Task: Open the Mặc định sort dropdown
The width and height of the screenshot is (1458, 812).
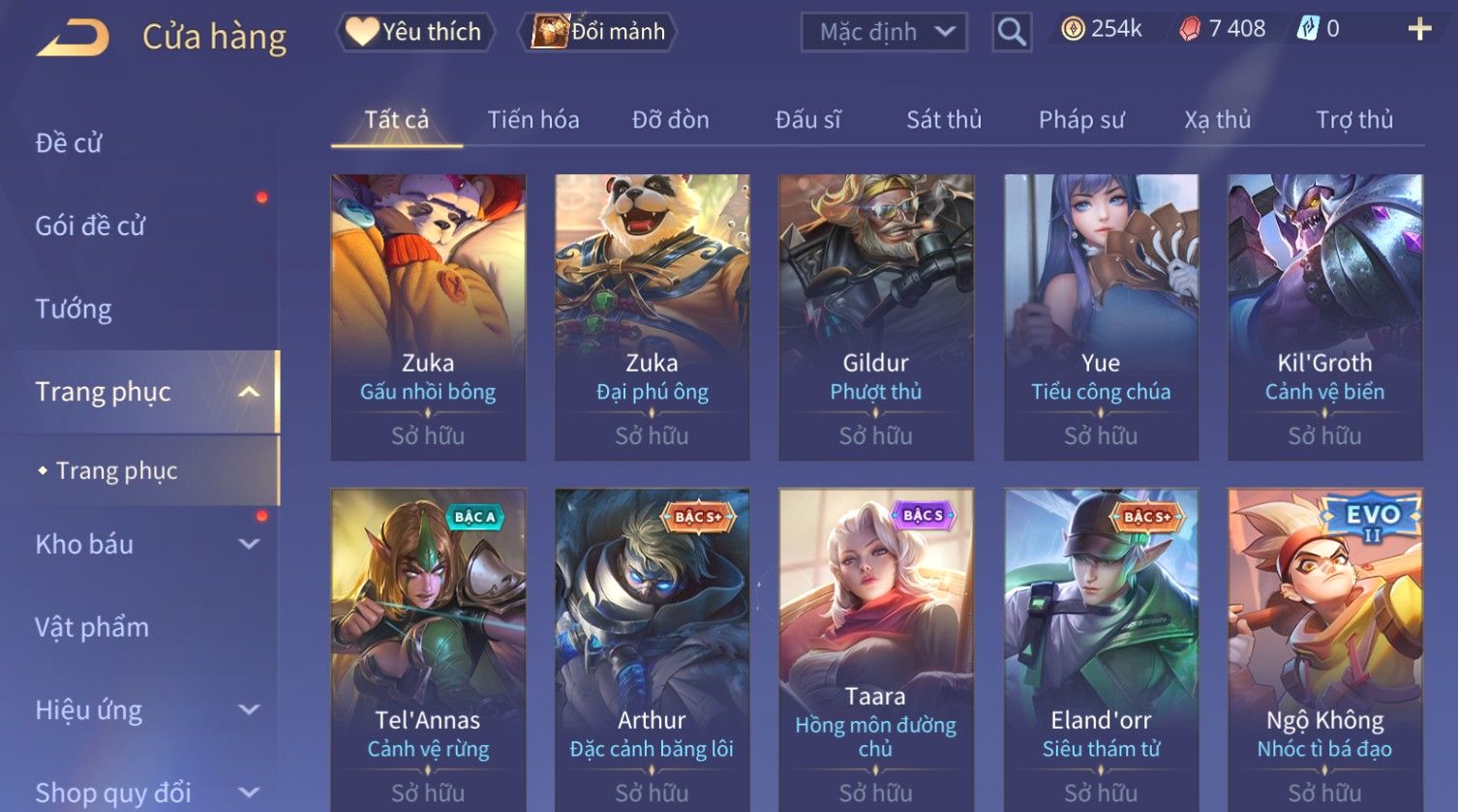Action: (884, 32)
